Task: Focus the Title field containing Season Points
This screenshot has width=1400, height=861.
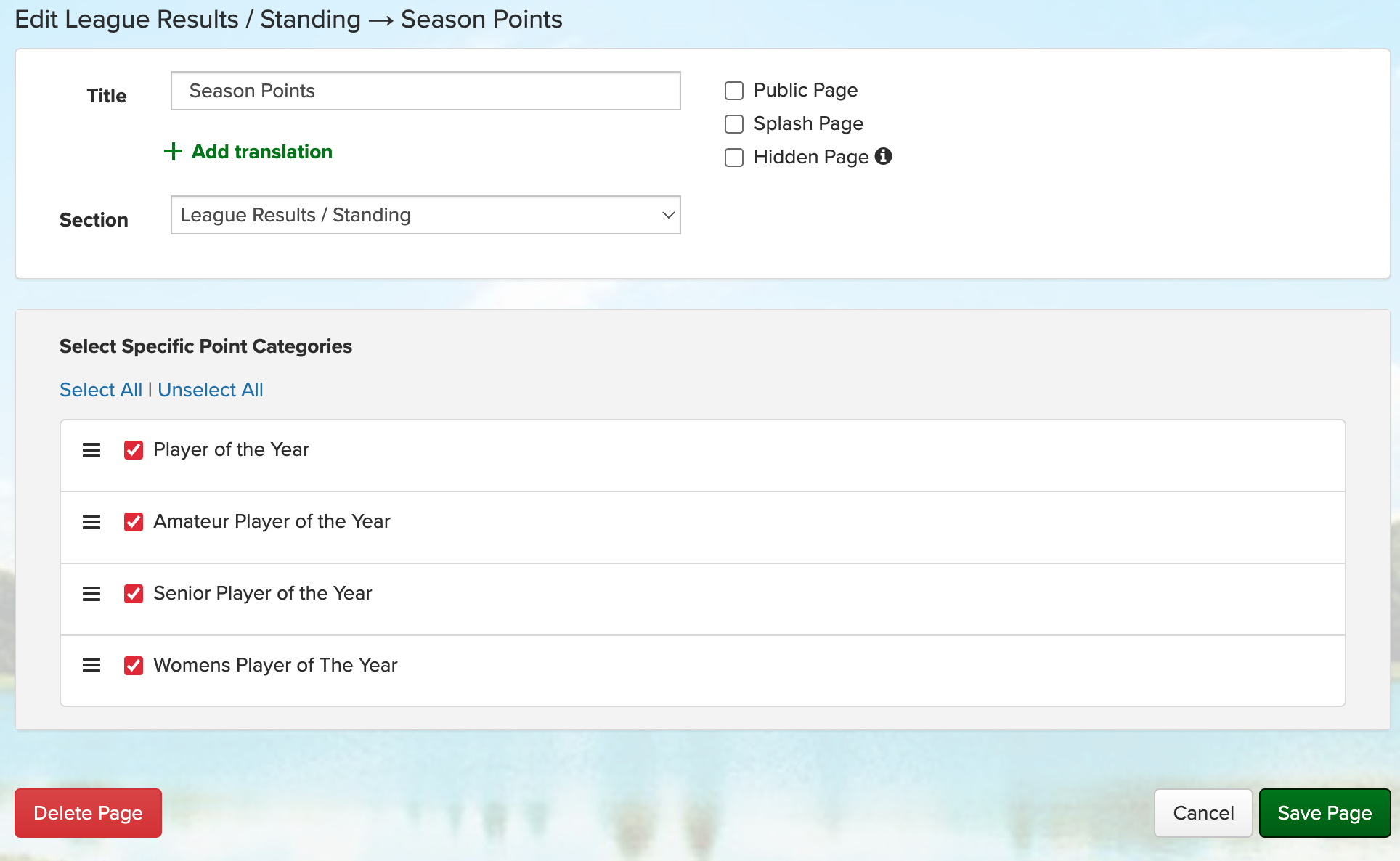Action: [x=426, y=91]
